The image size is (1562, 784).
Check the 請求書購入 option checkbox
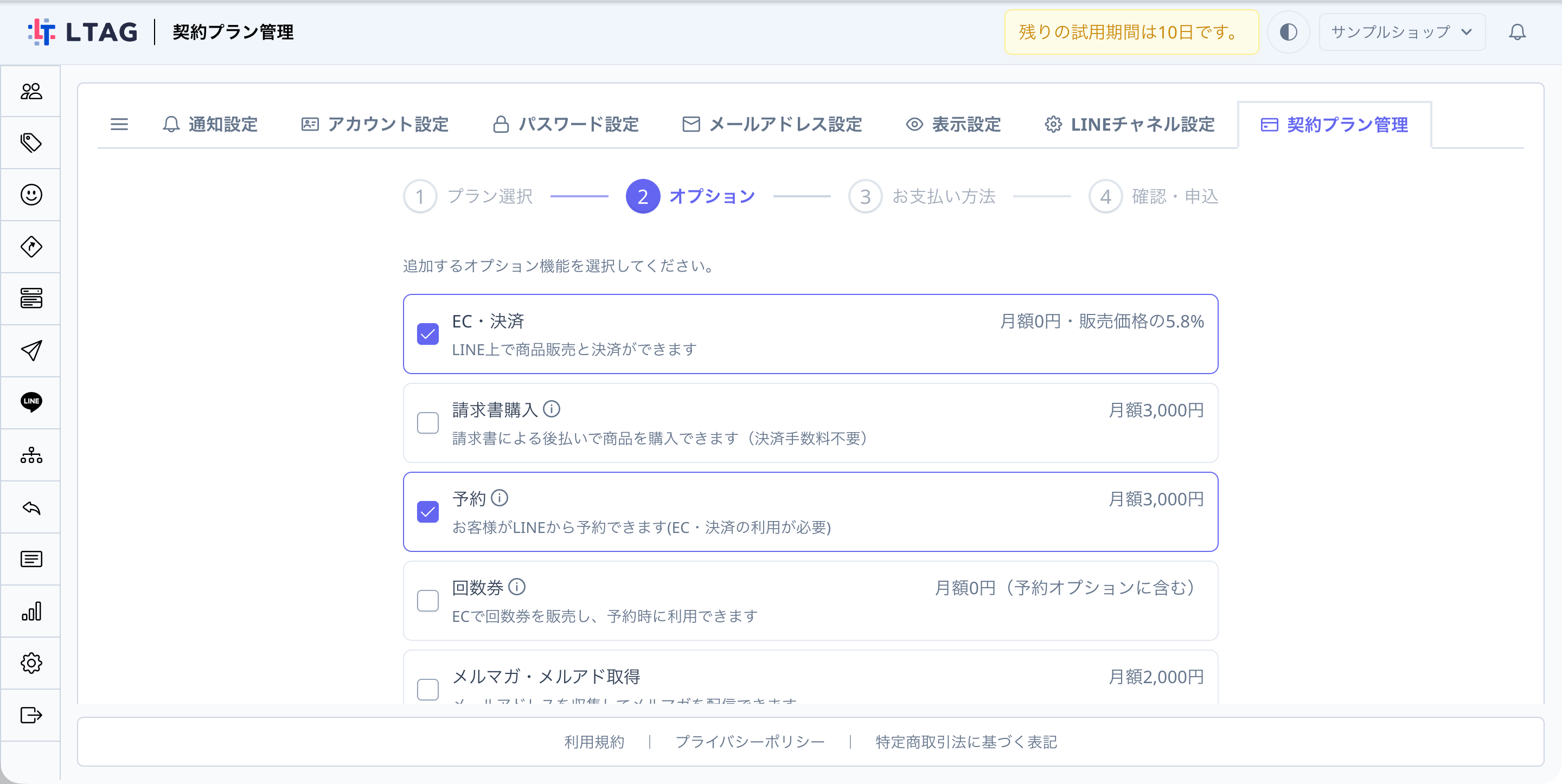(x=427, y=422)
